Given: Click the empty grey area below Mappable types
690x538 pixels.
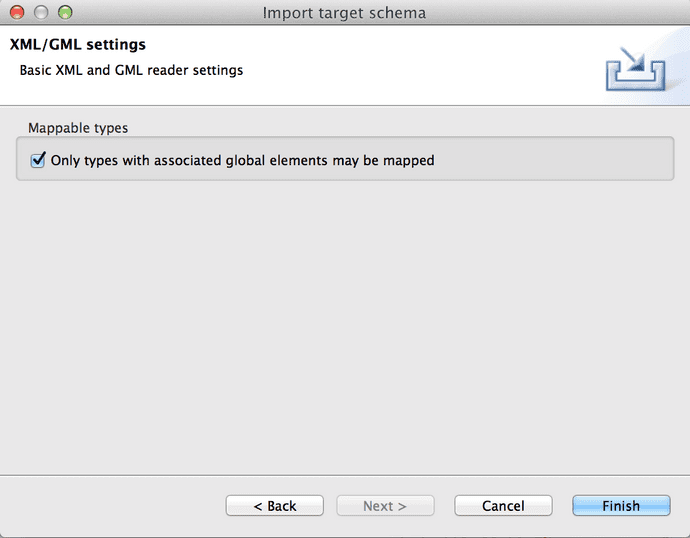Looking at the screenshot, I should coord(345,320).
